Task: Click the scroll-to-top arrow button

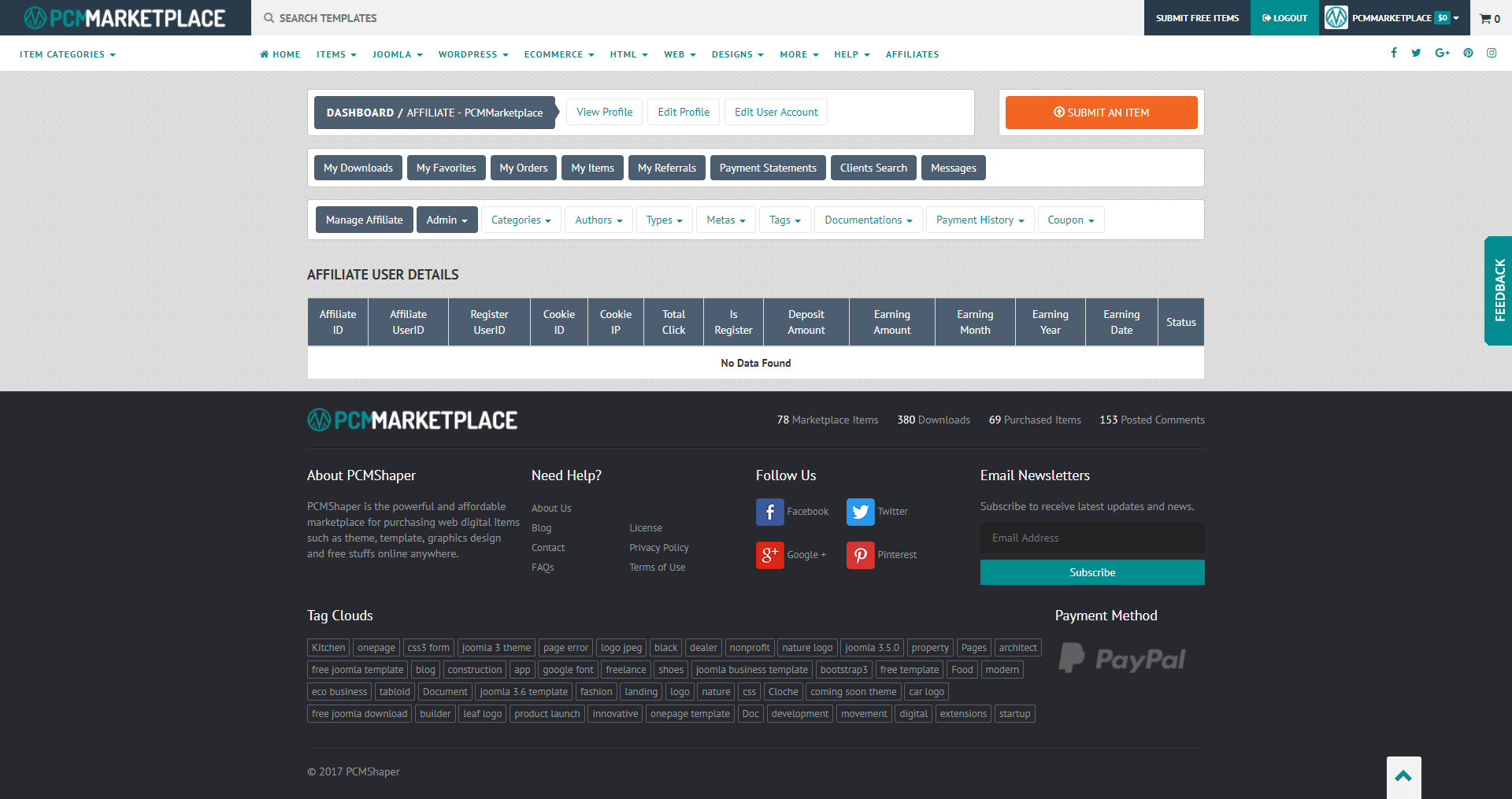Action: (x=1403, y=777)
